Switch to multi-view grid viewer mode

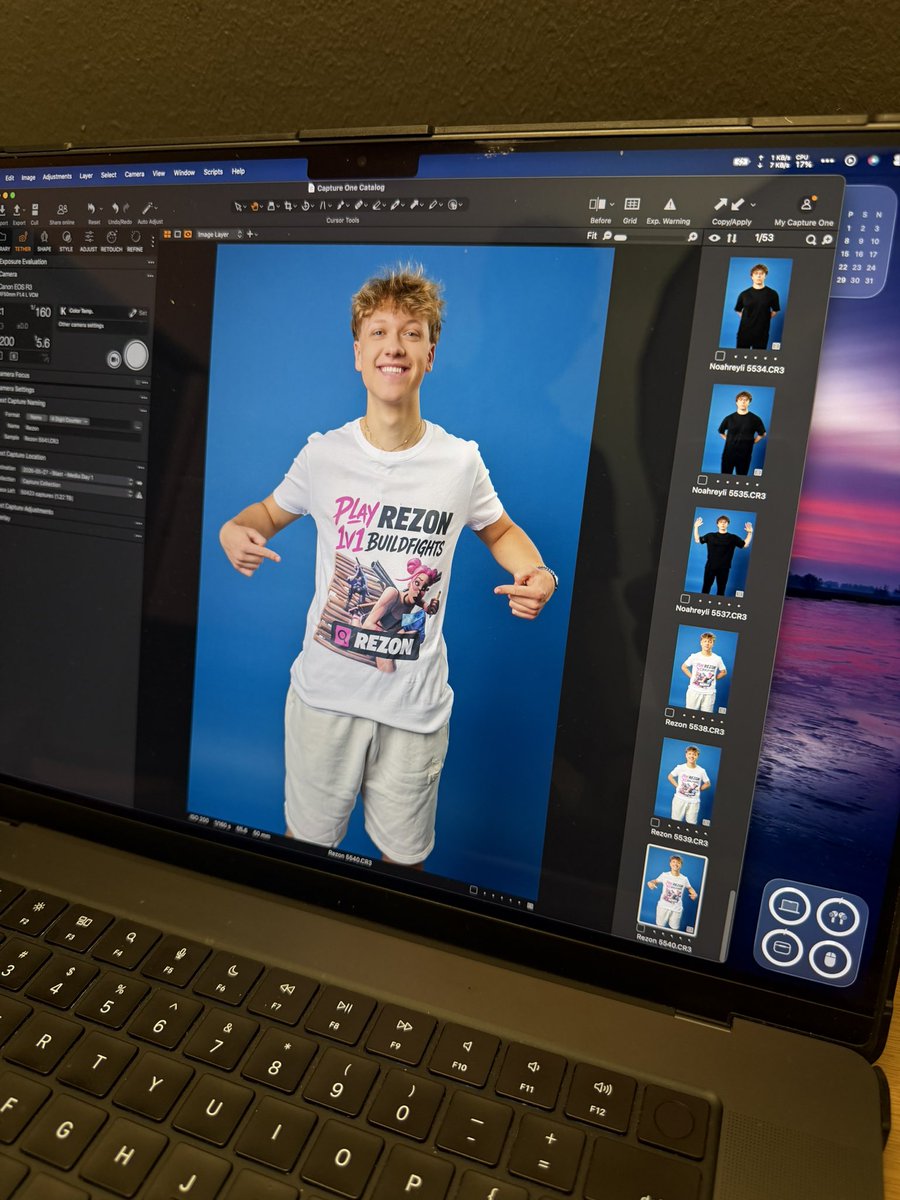pos(167,235)
